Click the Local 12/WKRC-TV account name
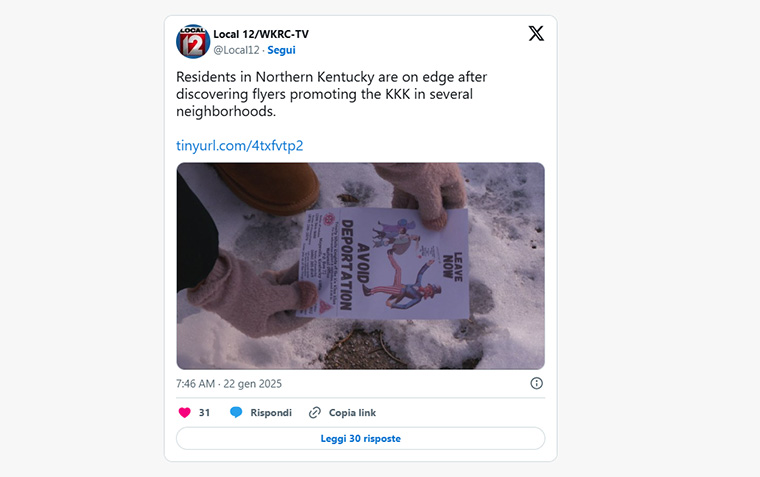The height and width of the screenshot is (477, 760). 261,34
